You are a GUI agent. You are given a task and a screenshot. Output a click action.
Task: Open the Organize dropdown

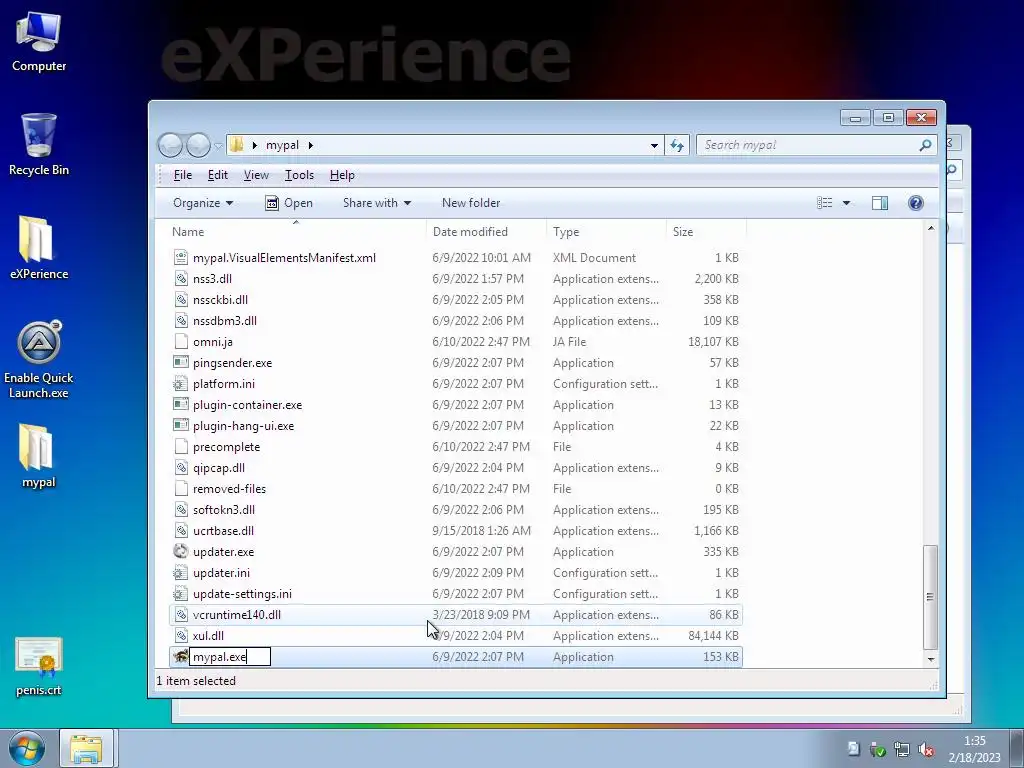point(202,203)
